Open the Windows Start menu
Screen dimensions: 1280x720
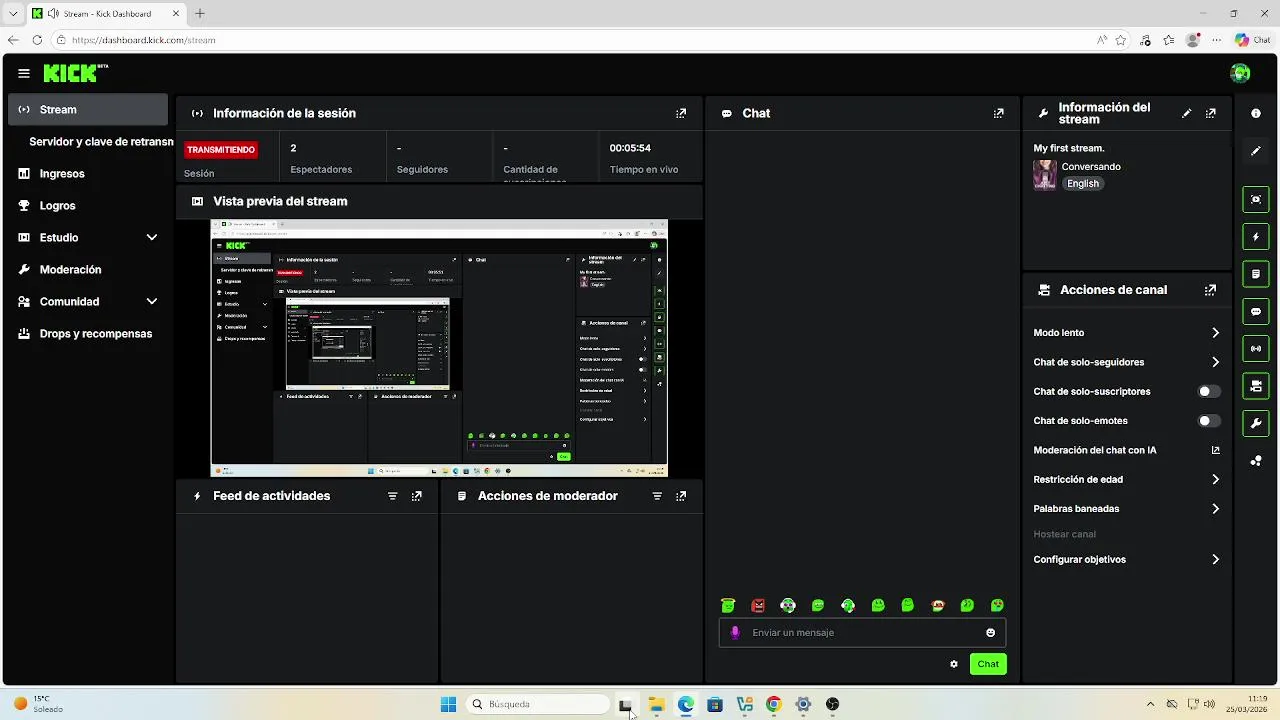(448, 704)
